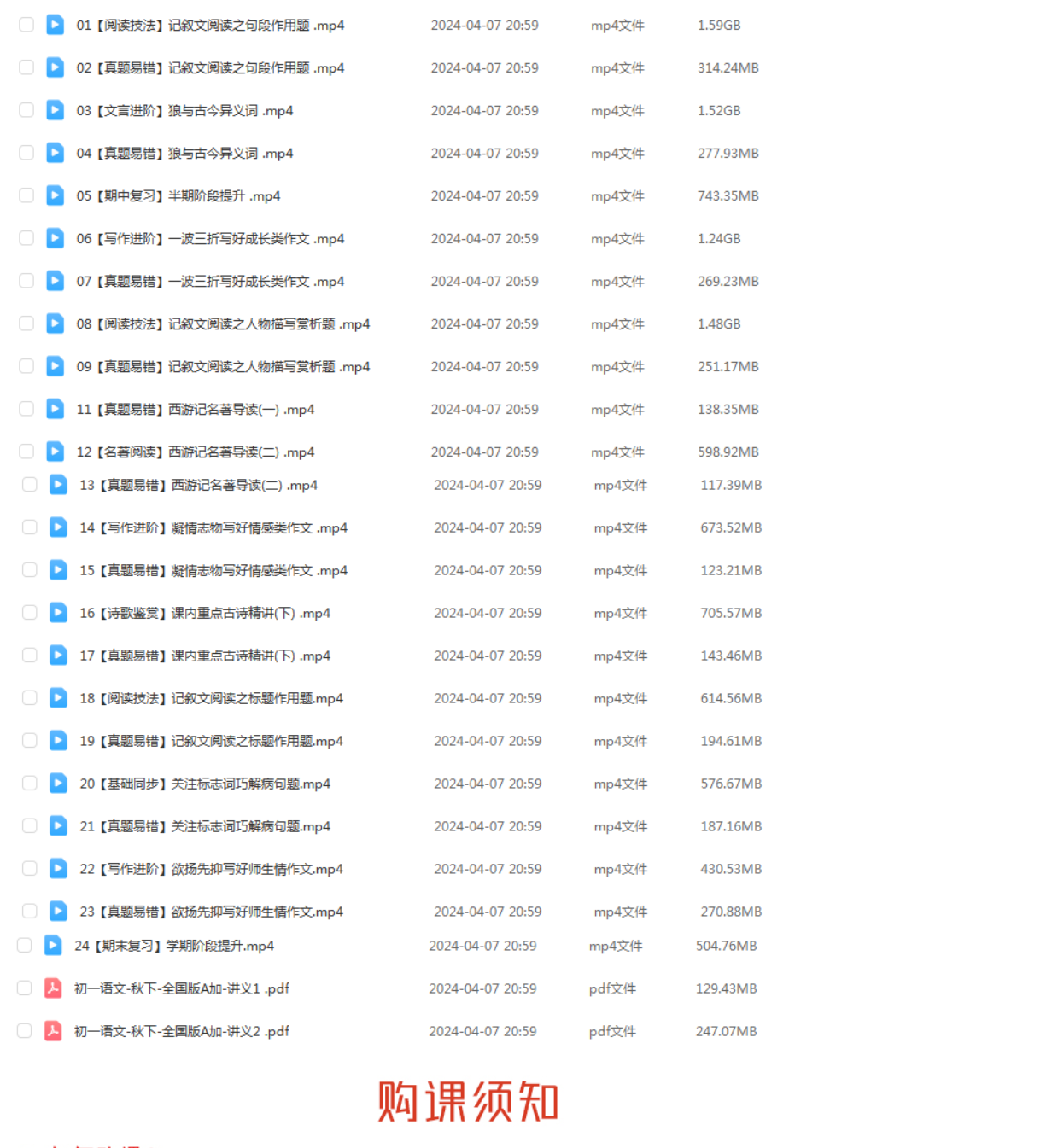Check the box for file 14 凝情志物
Viewport: 1058px width, 1148px height.
click(30, 527)
